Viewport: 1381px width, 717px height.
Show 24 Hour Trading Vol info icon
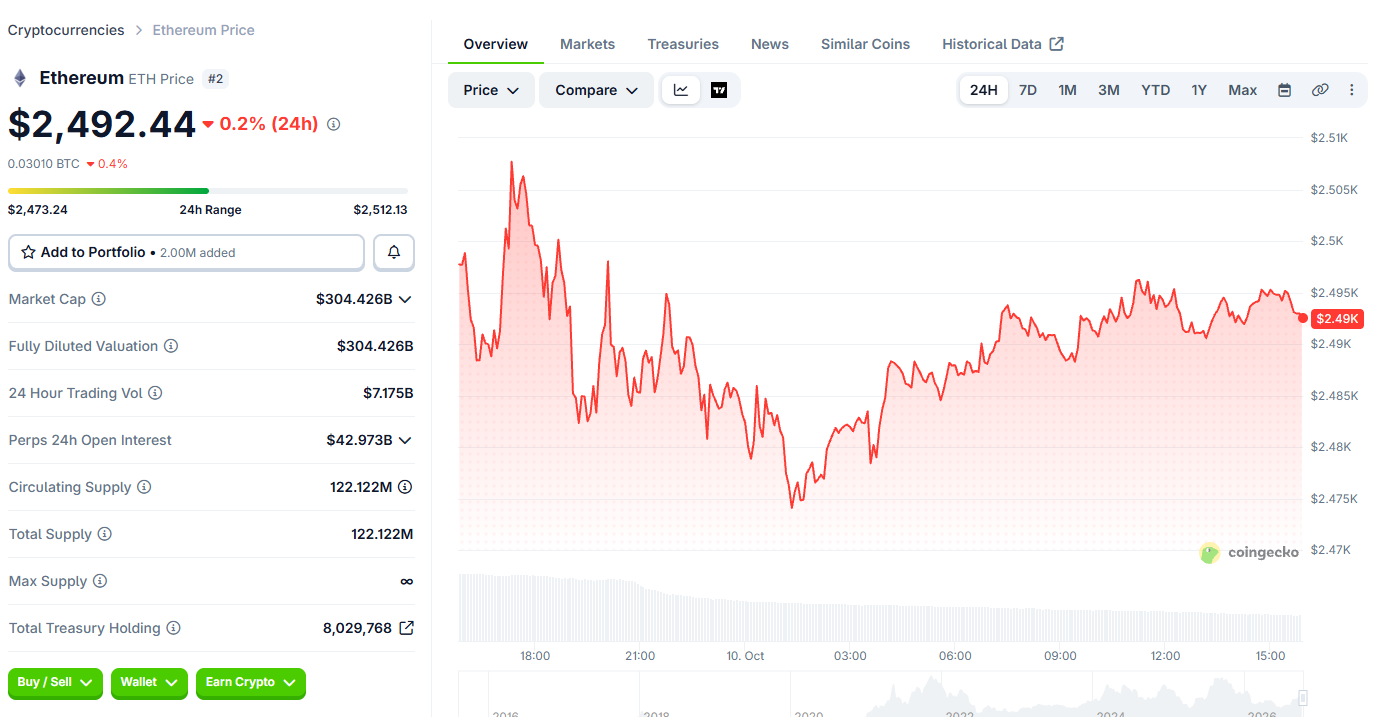coord(155,393)
